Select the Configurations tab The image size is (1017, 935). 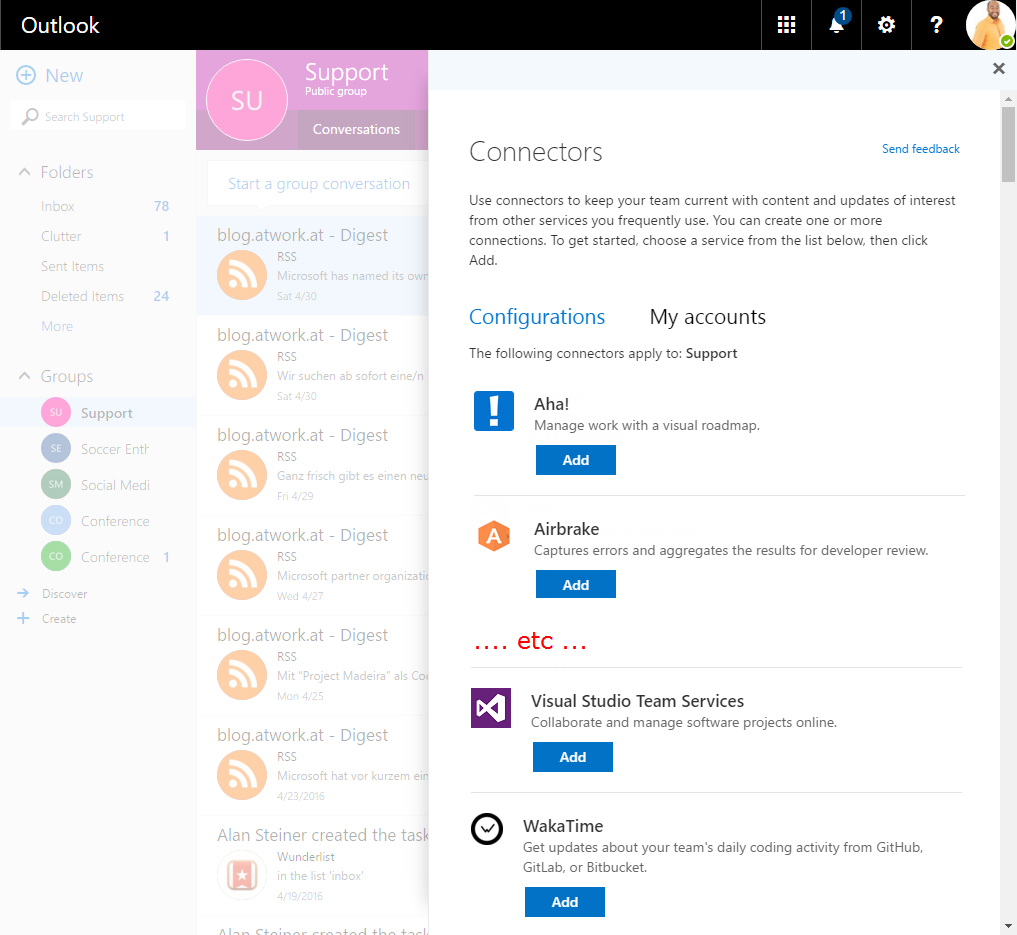(537, 317)
